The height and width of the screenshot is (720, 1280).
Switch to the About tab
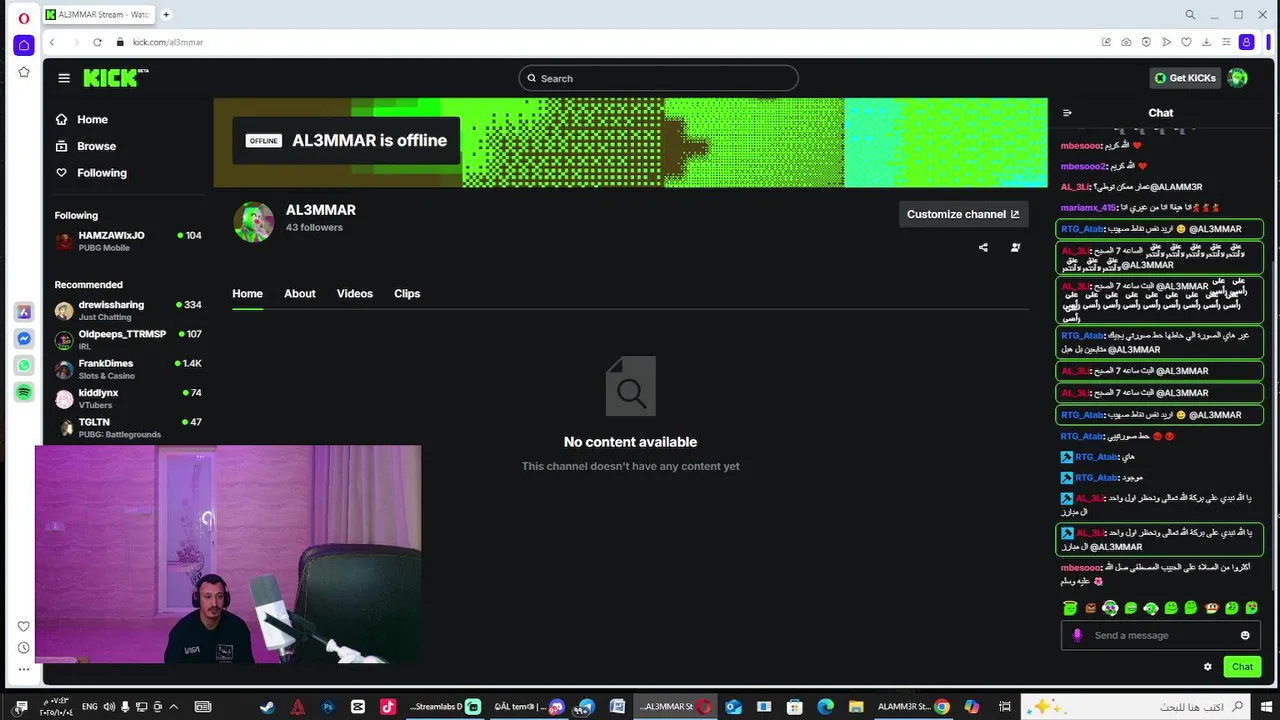point(300,294)
